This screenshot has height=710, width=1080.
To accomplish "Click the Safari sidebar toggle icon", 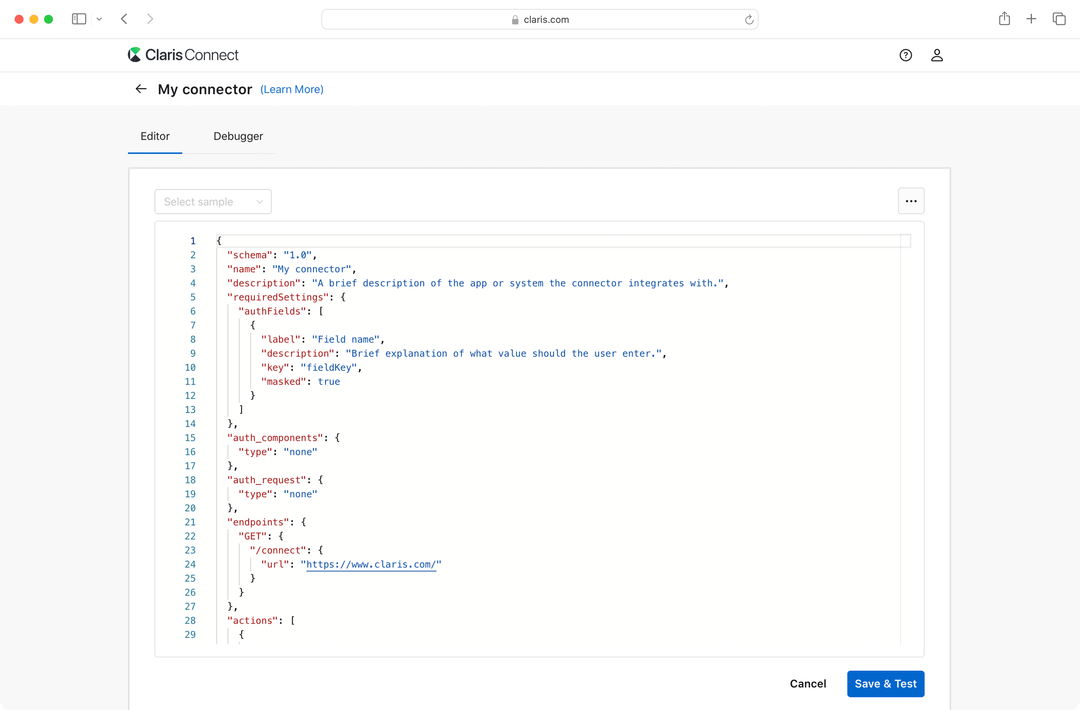I will [79, 19].
